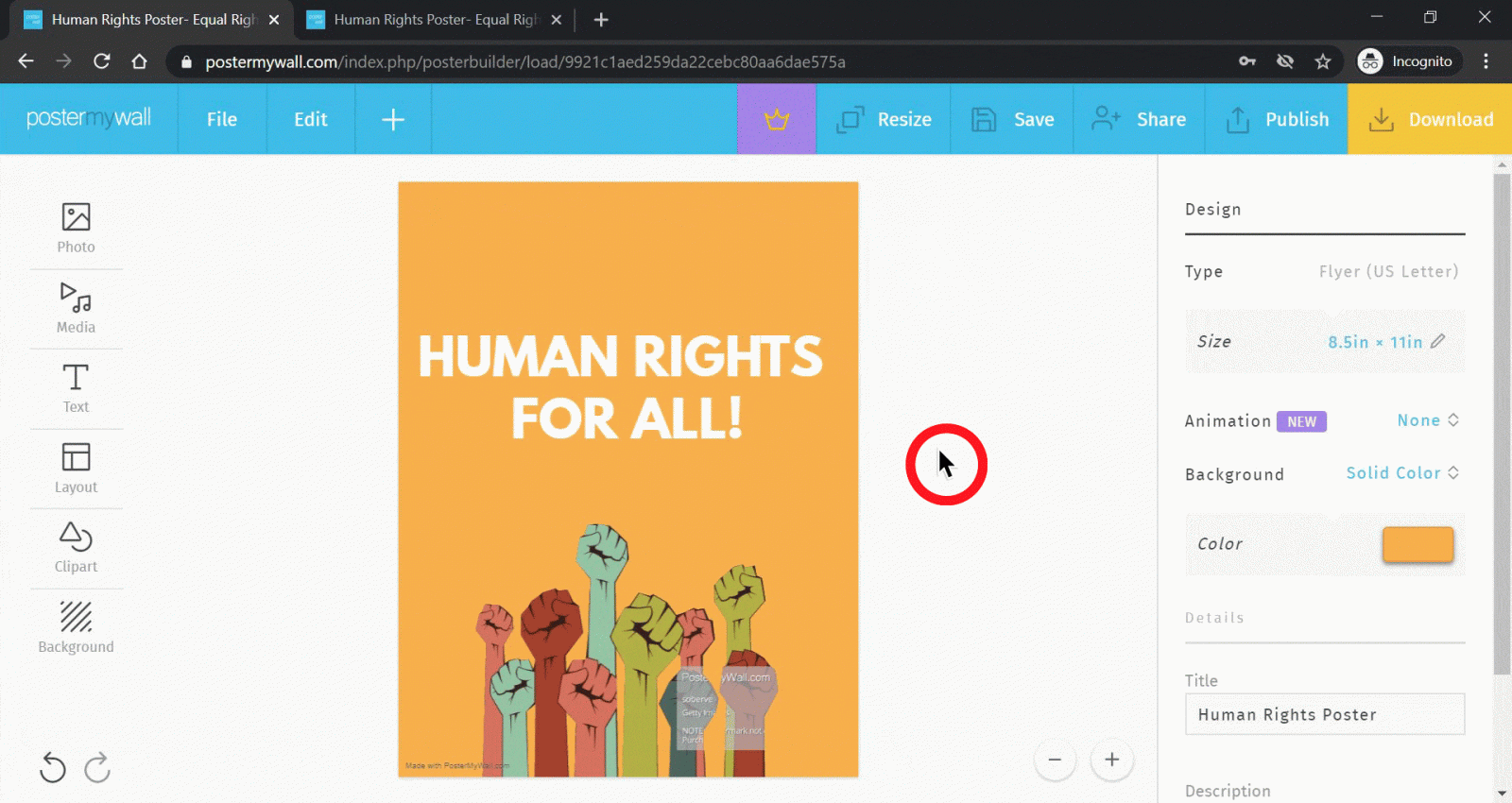Open the Background tool in sidebar
Viewport: 1512px width, 803px height.
[76, 628]
